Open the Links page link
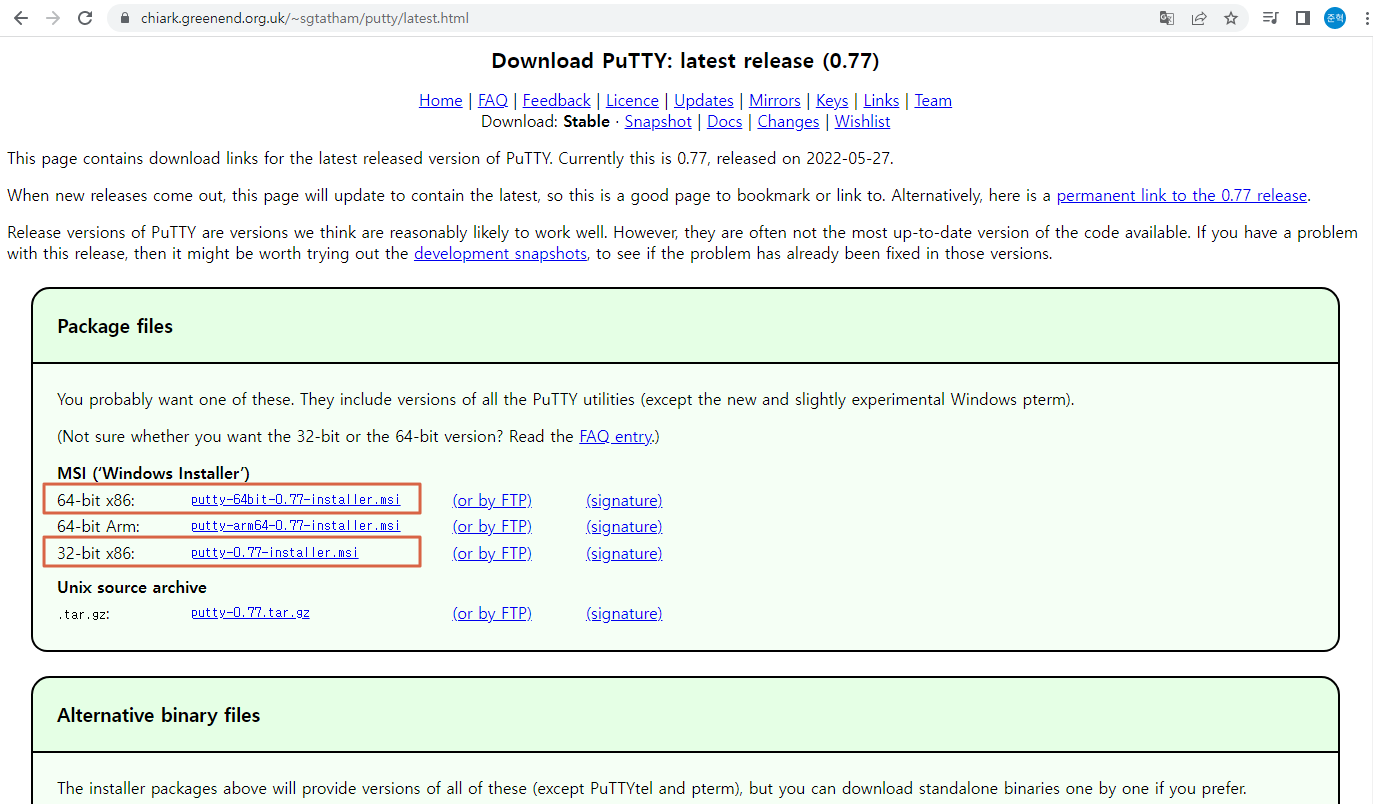The height and width of the screenshot is (804, 1373). (881, 100)
